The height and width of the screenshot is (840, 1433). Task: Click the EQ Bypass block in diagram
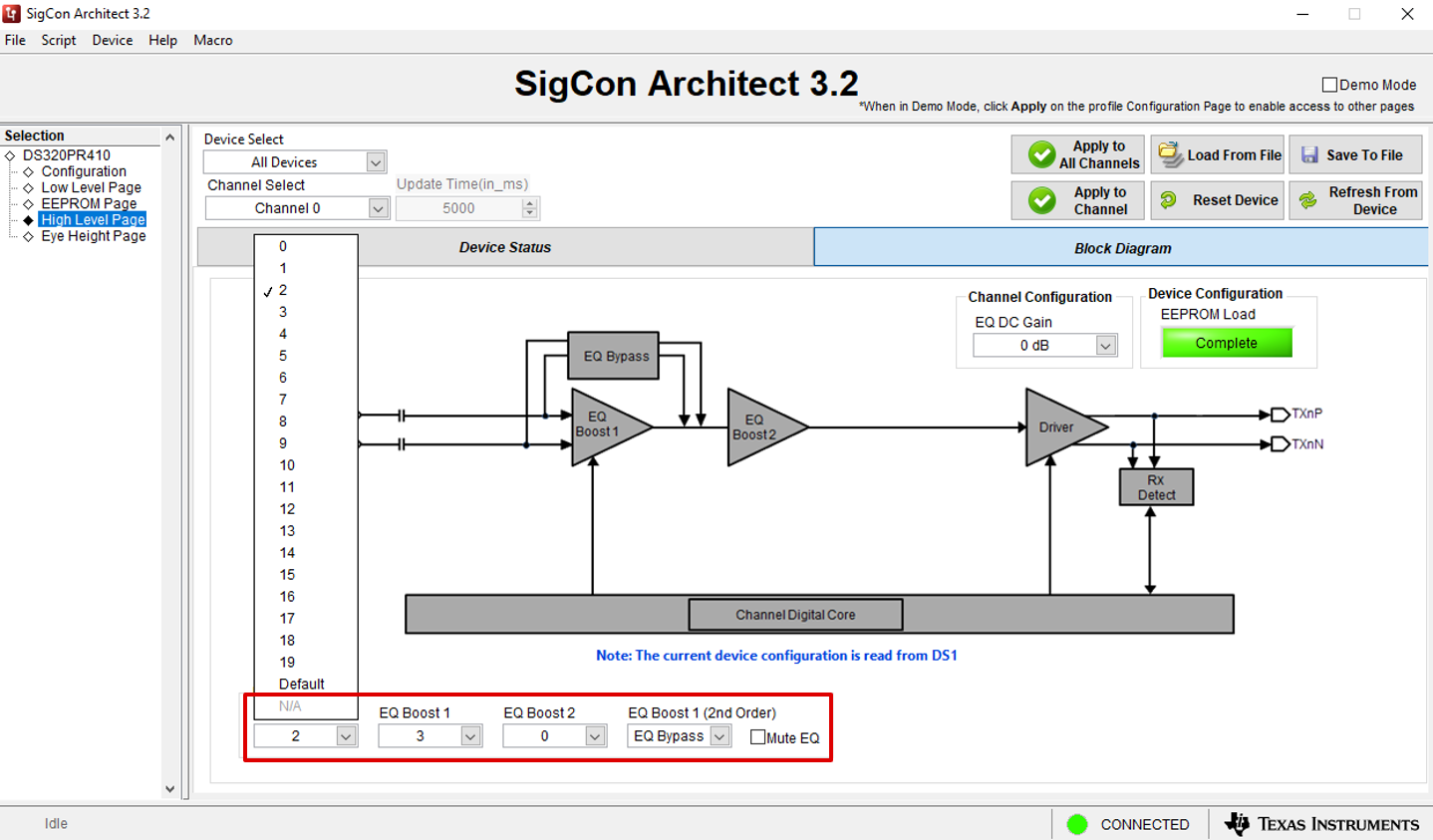(x=614, y=356)
